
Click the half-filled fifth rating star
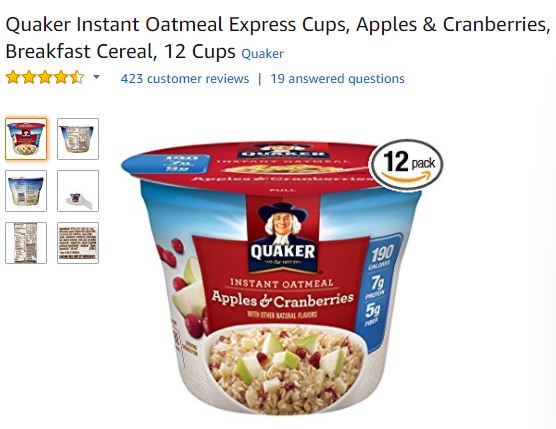tap(77, 77)
